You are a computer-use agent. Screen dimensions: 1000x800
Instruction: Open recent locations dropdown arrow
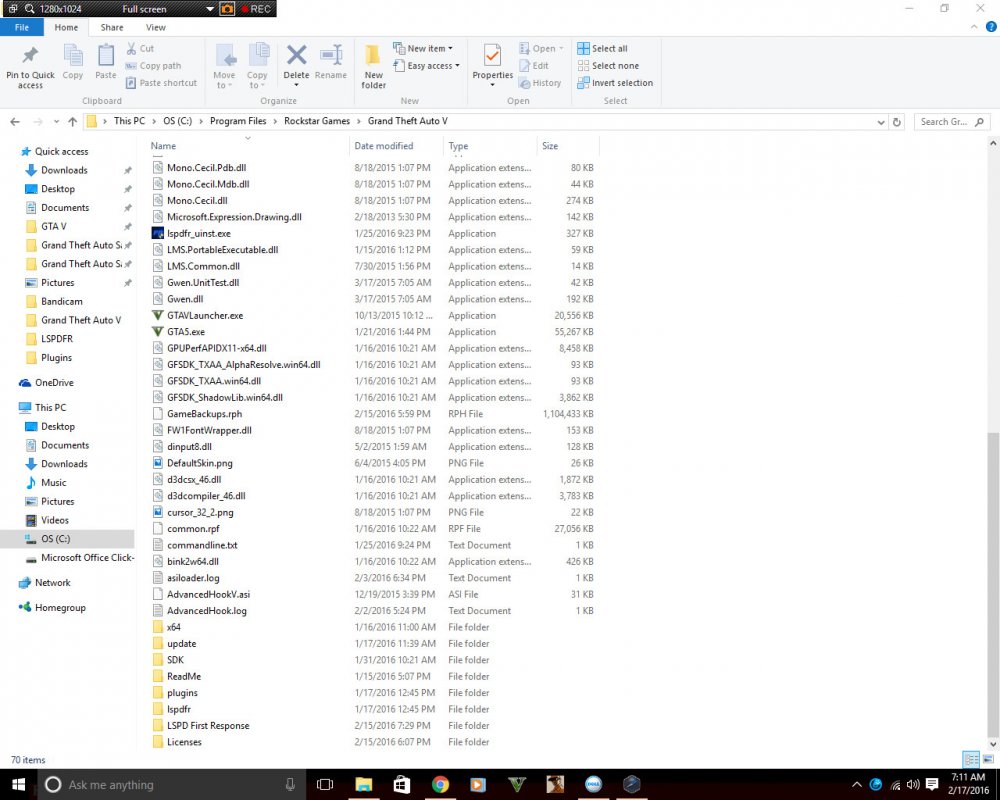coord(56,122)
